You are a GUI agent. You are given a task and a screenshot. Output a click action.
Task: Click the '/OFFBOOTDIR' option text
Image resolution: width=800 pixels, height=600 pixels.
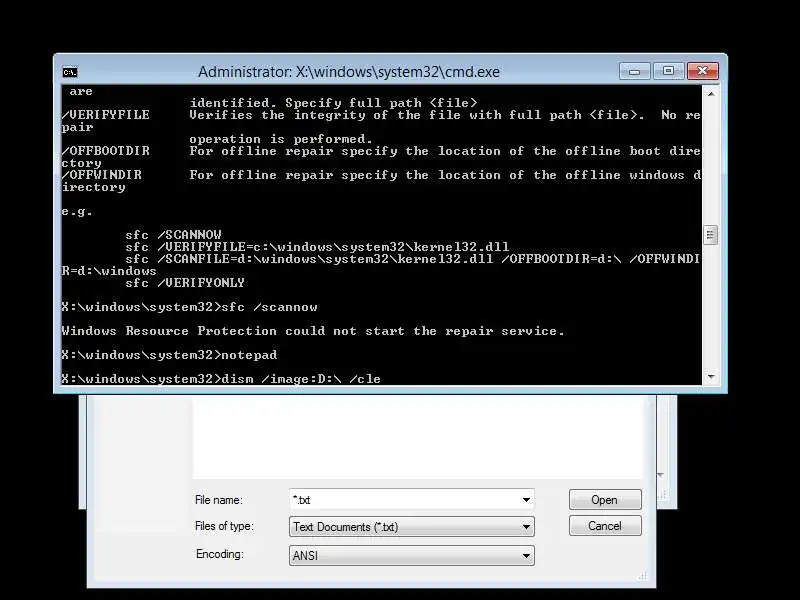tap(106, 151)
